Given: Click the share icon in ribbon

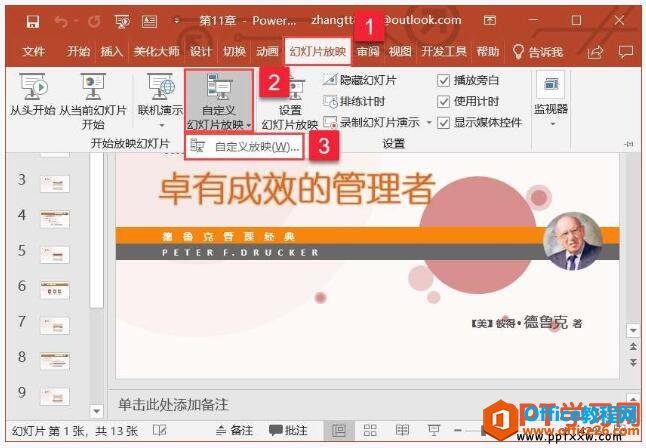Looking at the screenshot, I should click(x=595, y=52).
